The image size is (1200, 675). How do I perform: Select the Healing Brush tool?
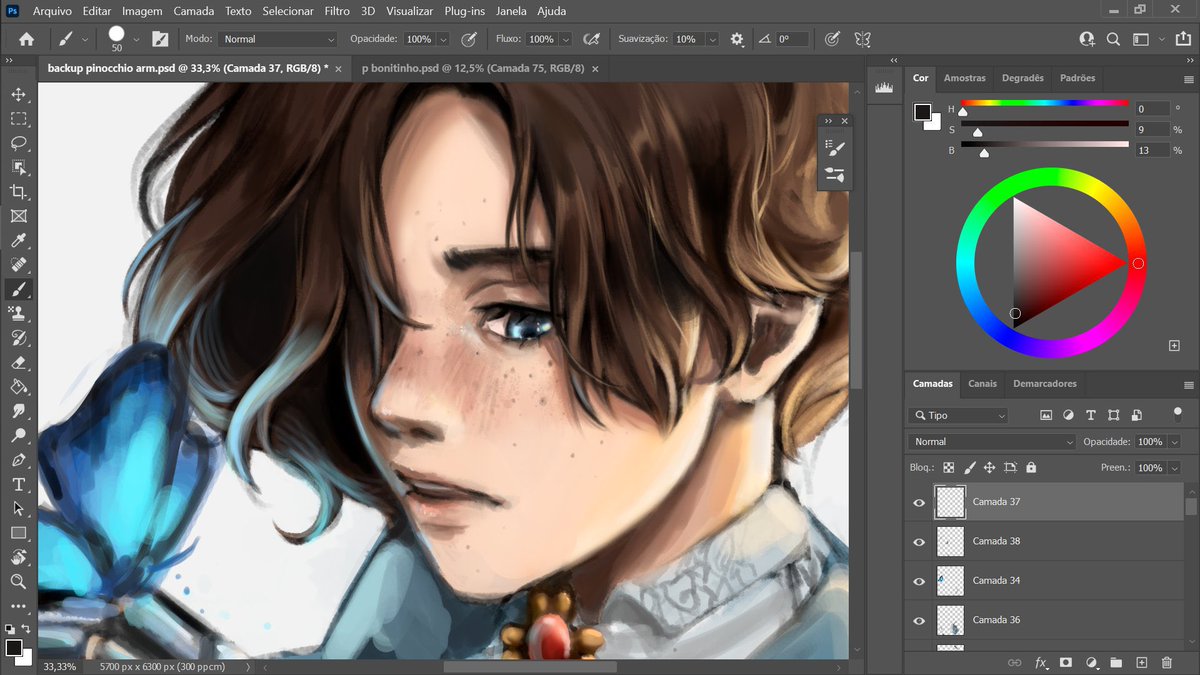click(18, 265)
